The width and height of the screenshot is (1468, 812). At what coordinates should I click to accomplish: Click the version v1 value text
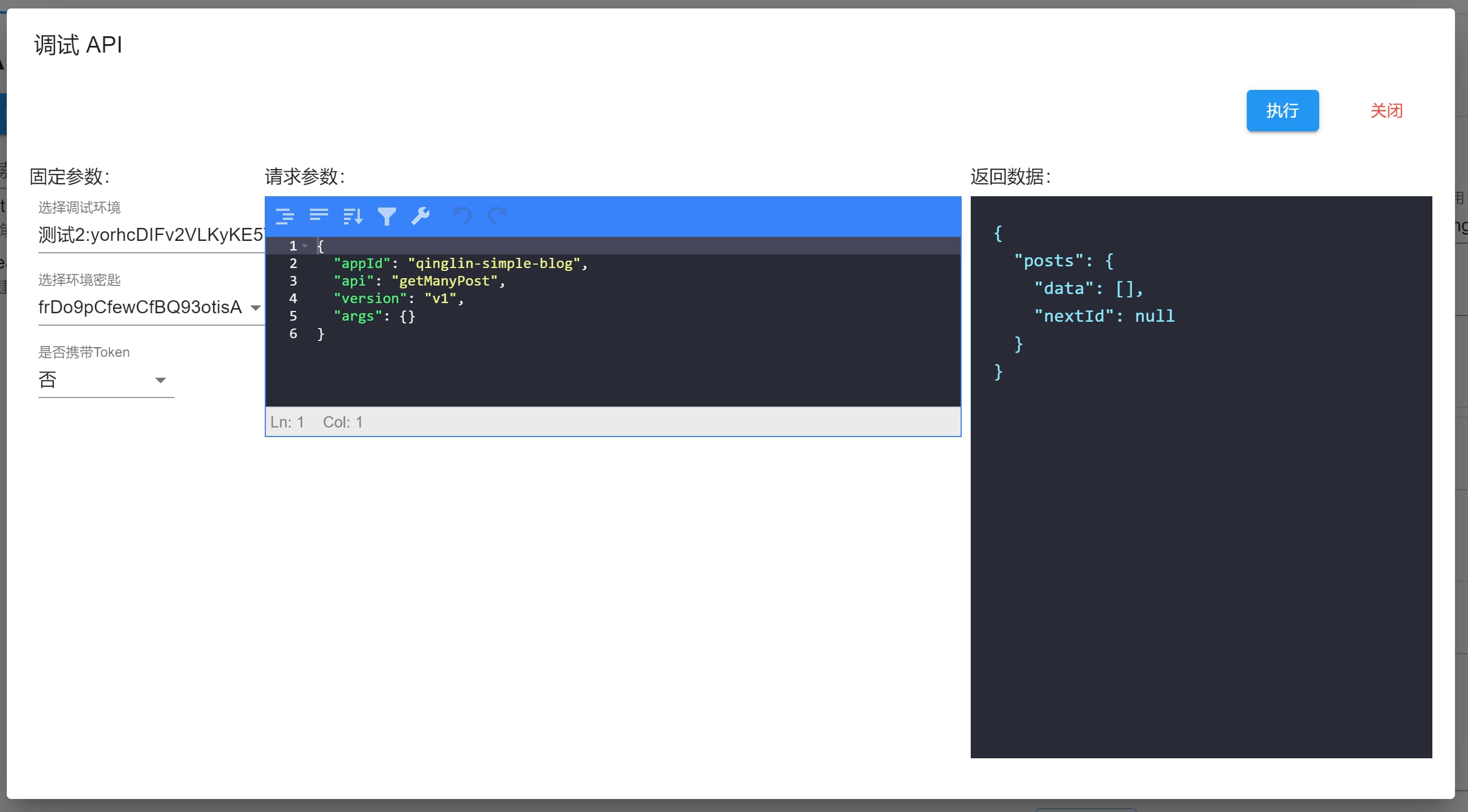[440, 299]
